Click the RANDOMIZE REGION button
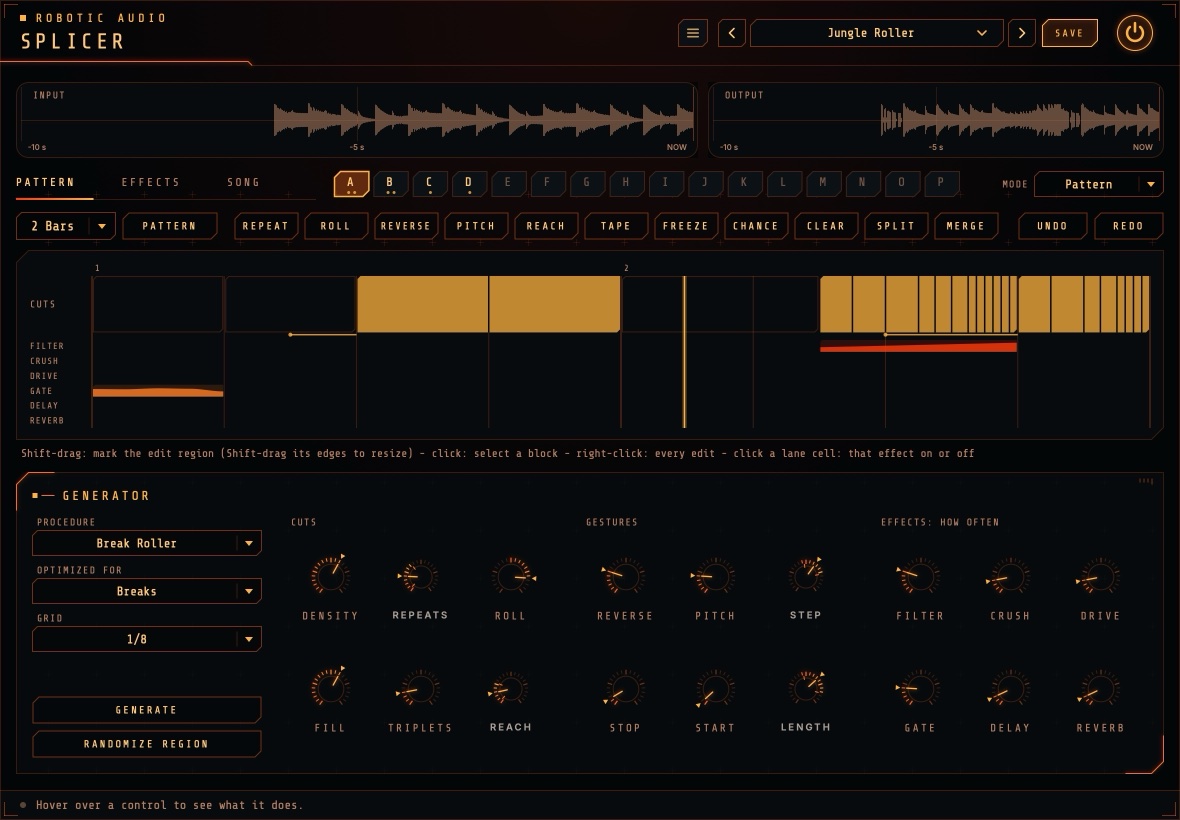Screen dimensions: 1180x820 pos(147,743)
